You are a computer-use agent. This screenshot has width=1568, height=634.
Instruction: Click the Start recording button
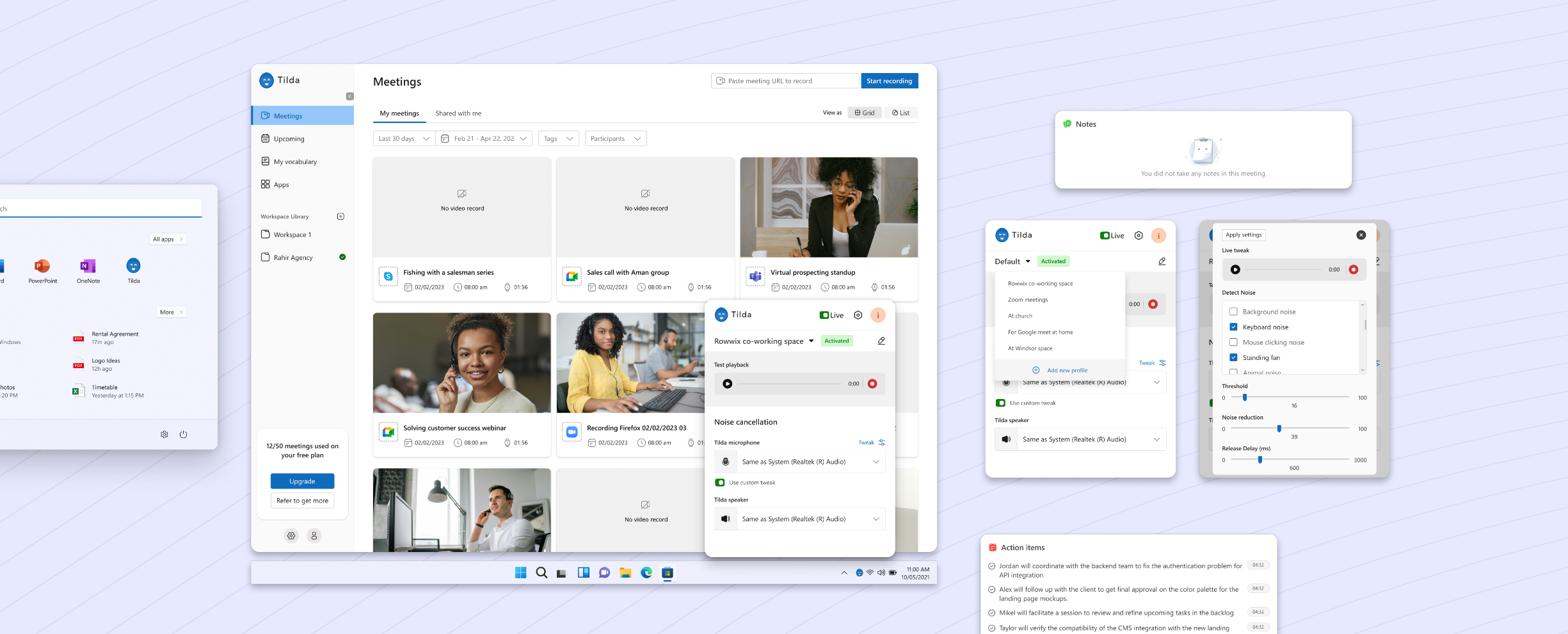(x=890, y=81)
